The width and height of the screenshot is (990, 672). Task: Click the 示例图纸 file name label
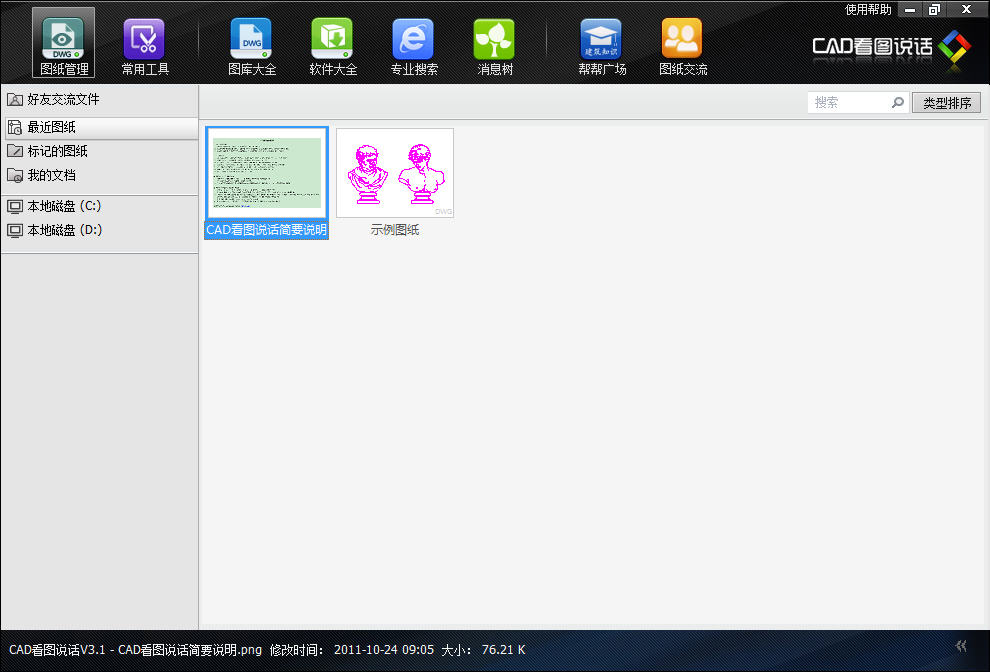(x=395, y=230)
